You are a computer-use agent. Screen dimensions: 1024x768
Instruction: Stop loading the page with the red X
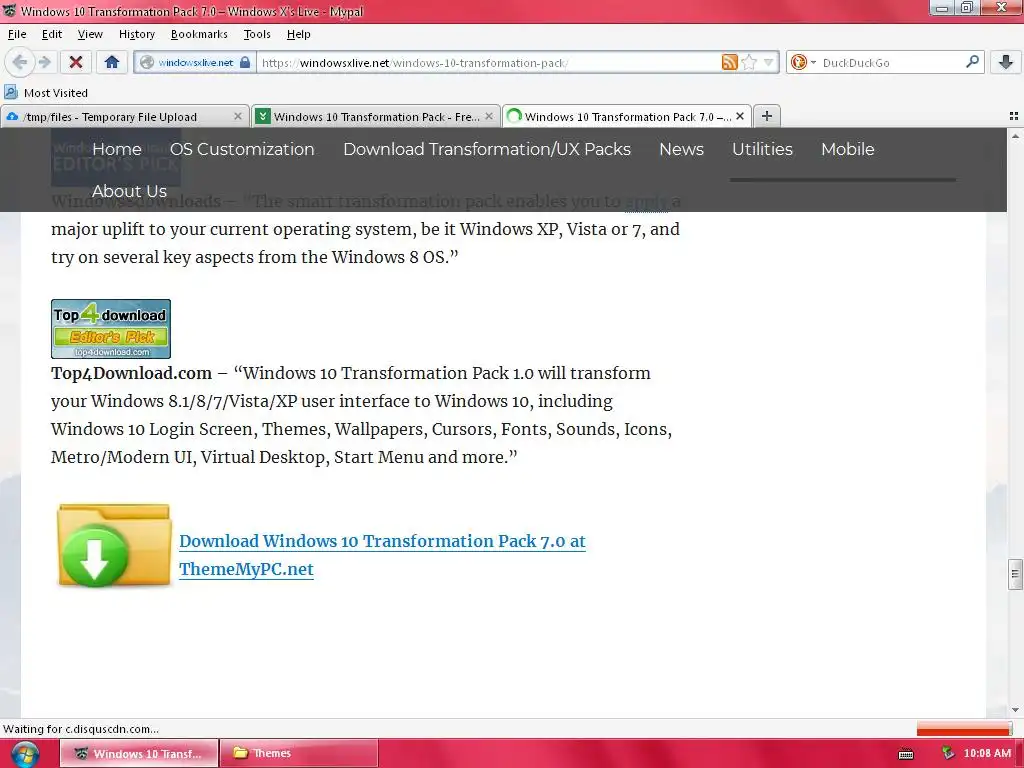(x=76, y=62)
